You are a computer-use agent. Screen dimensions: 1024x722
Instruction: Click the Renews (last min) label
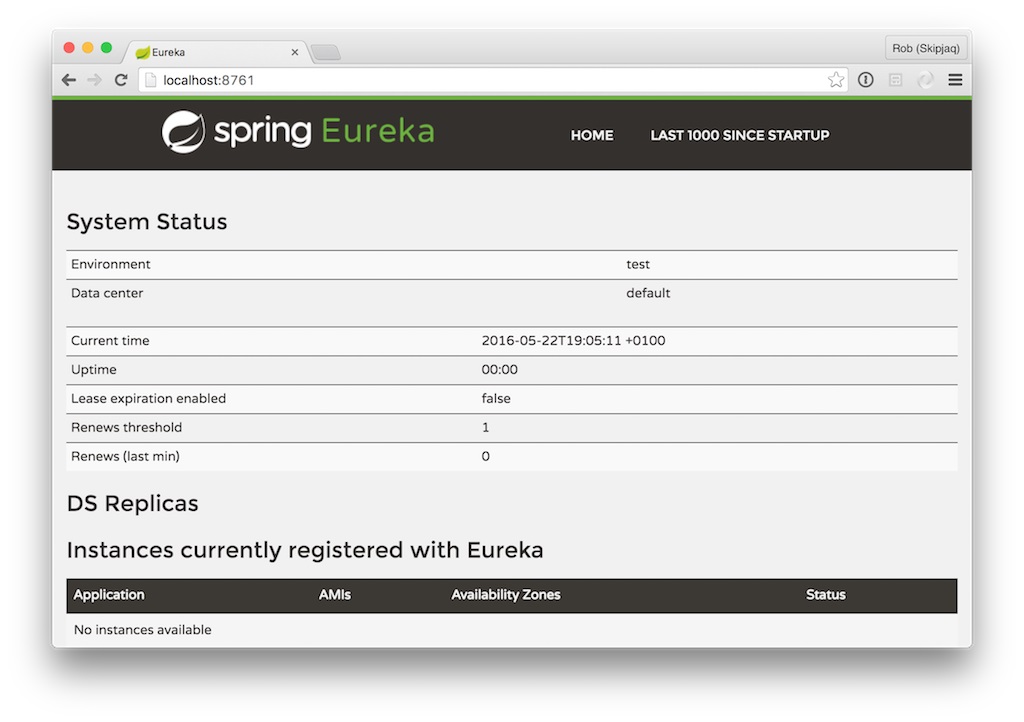point(125,456)
